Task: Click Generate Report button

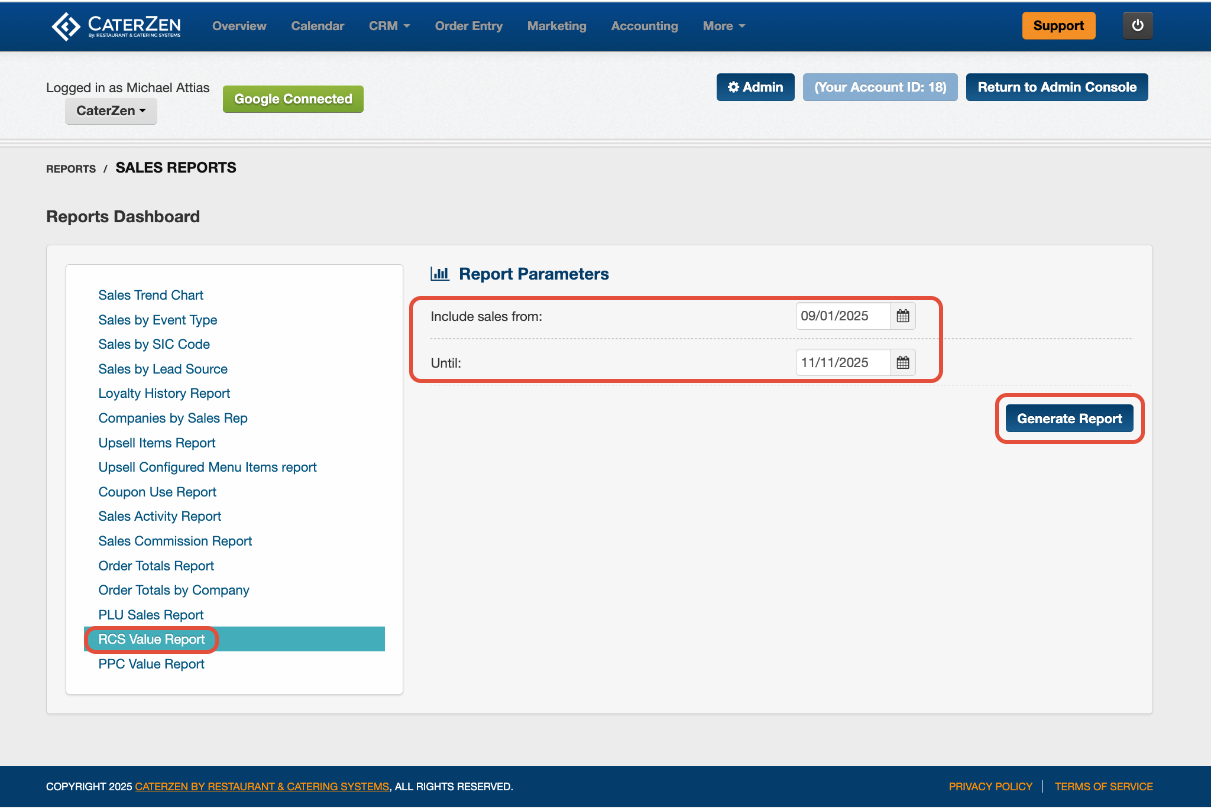Action: coord(1070,419)
